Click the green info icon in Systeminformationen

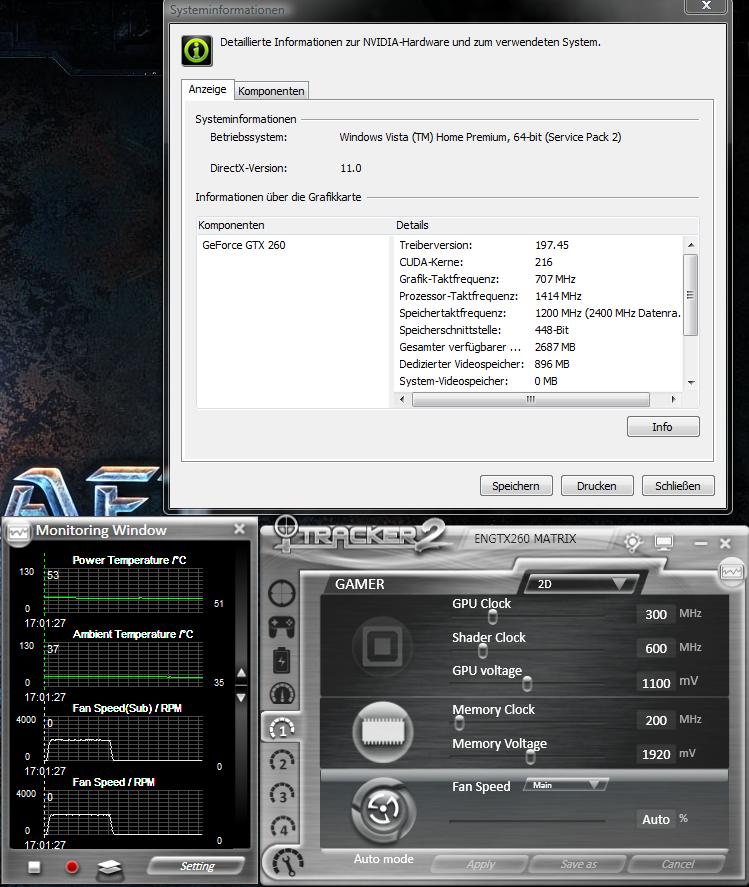point(197,50)
